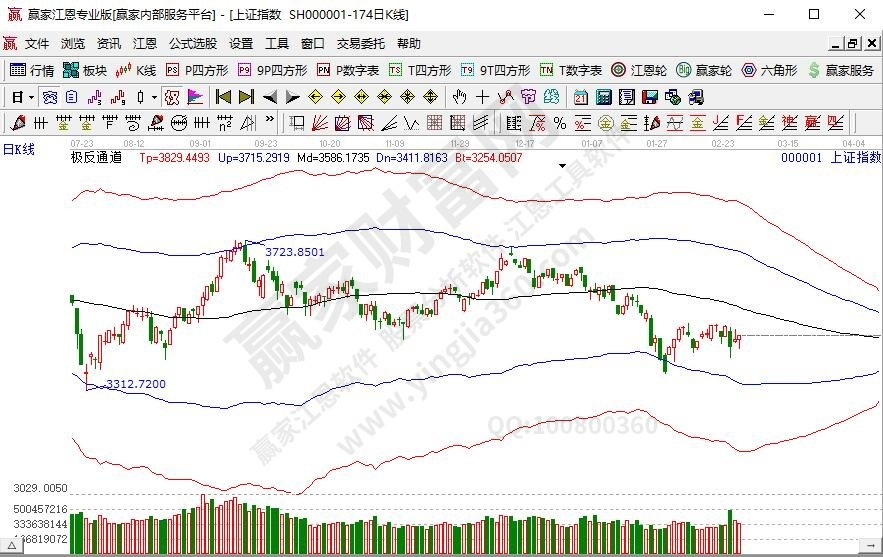Jump to first bar using skip-start arrow

coord(222,97)
